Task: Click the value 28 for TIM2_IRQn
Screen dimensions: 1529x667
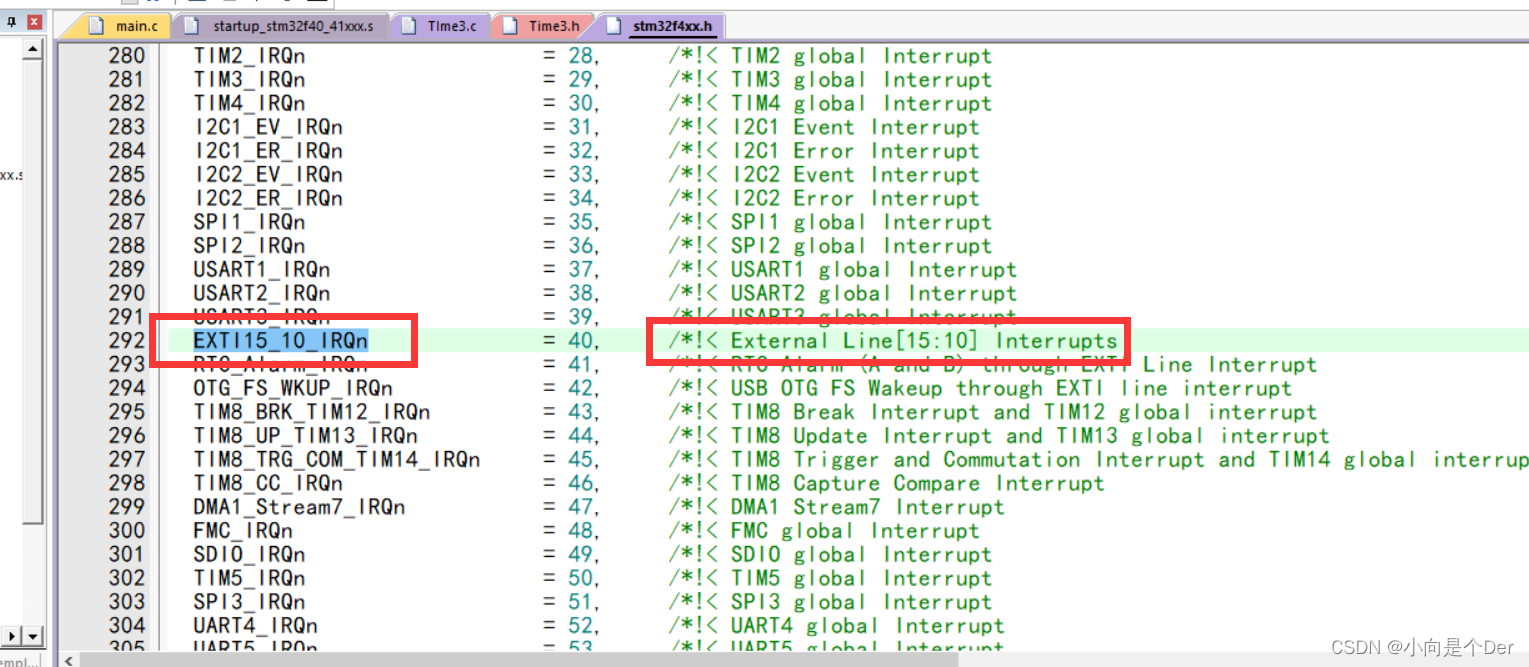Action: (x=580, y=56)
